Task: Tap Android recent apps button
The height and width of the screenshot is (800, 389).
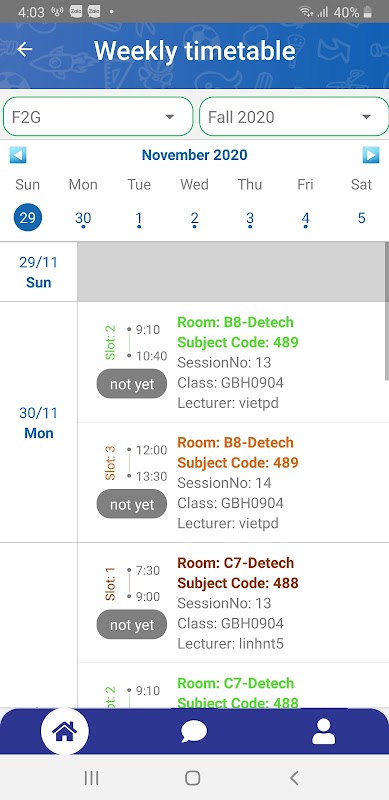Action: click(91, 778)
